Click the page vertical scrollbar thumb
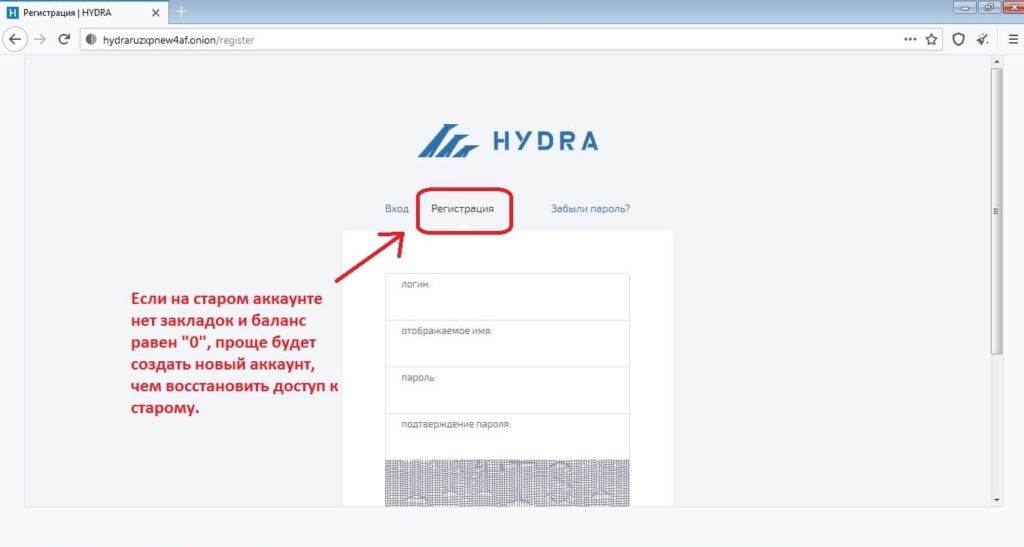 pyautogui.click(x=996, y=211)
